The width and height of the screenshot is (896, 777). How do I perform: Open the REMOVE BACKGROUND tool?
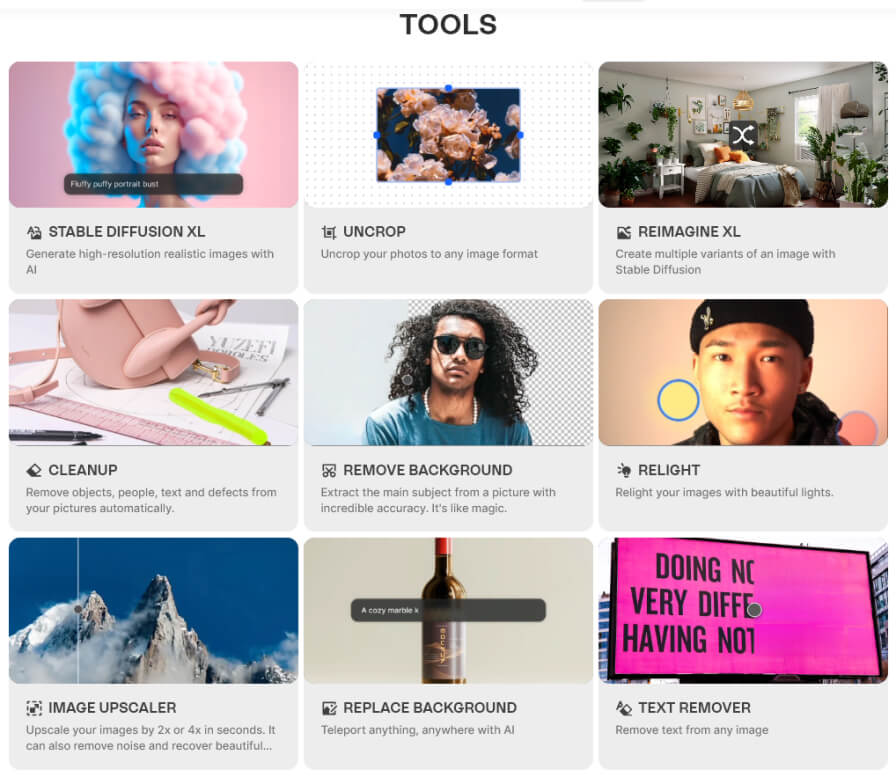pos(427,470)
